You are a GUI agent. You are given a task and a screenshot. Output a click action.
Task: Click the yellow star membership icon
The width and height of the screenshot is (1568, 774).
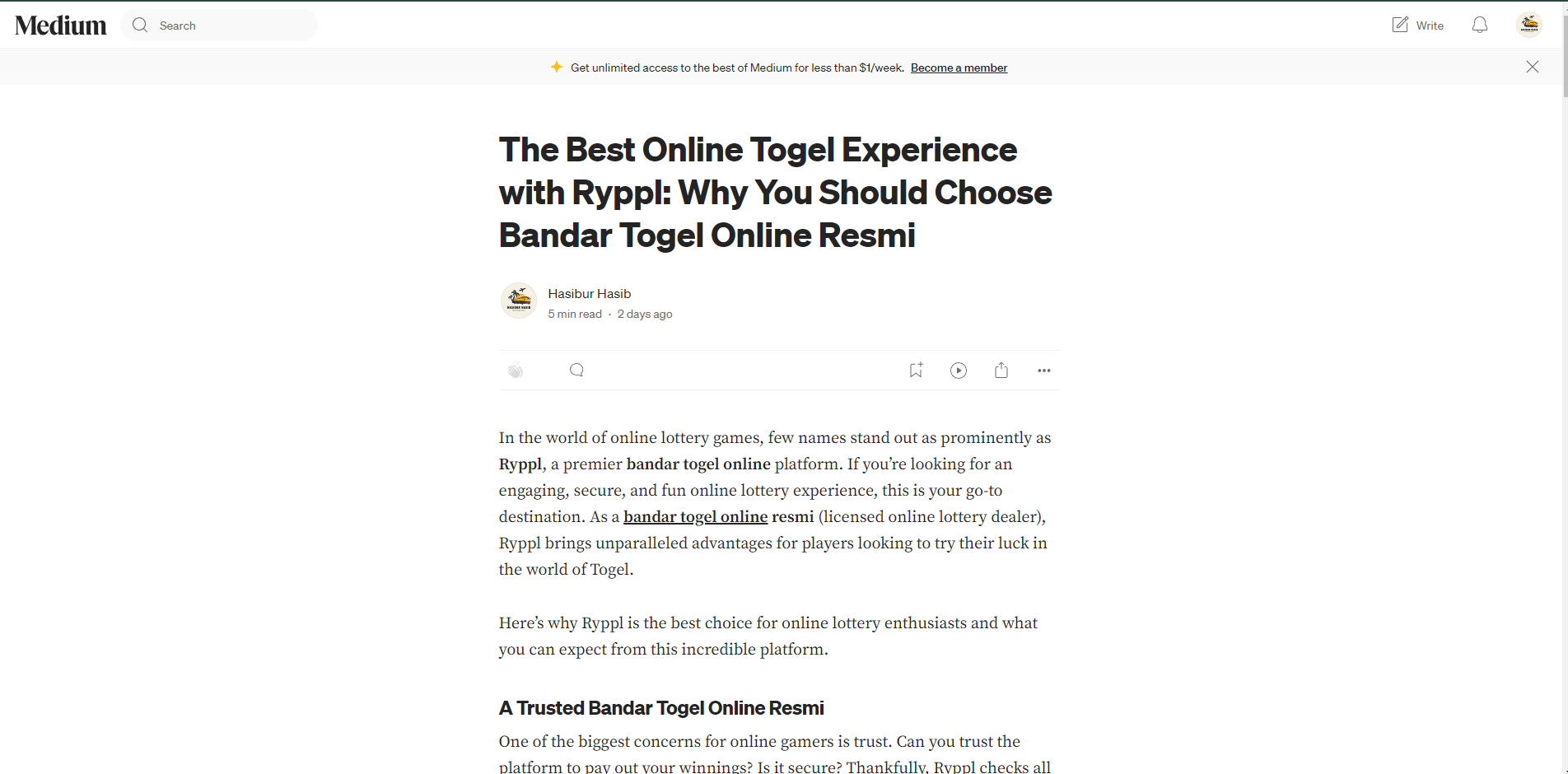(557, 67)
